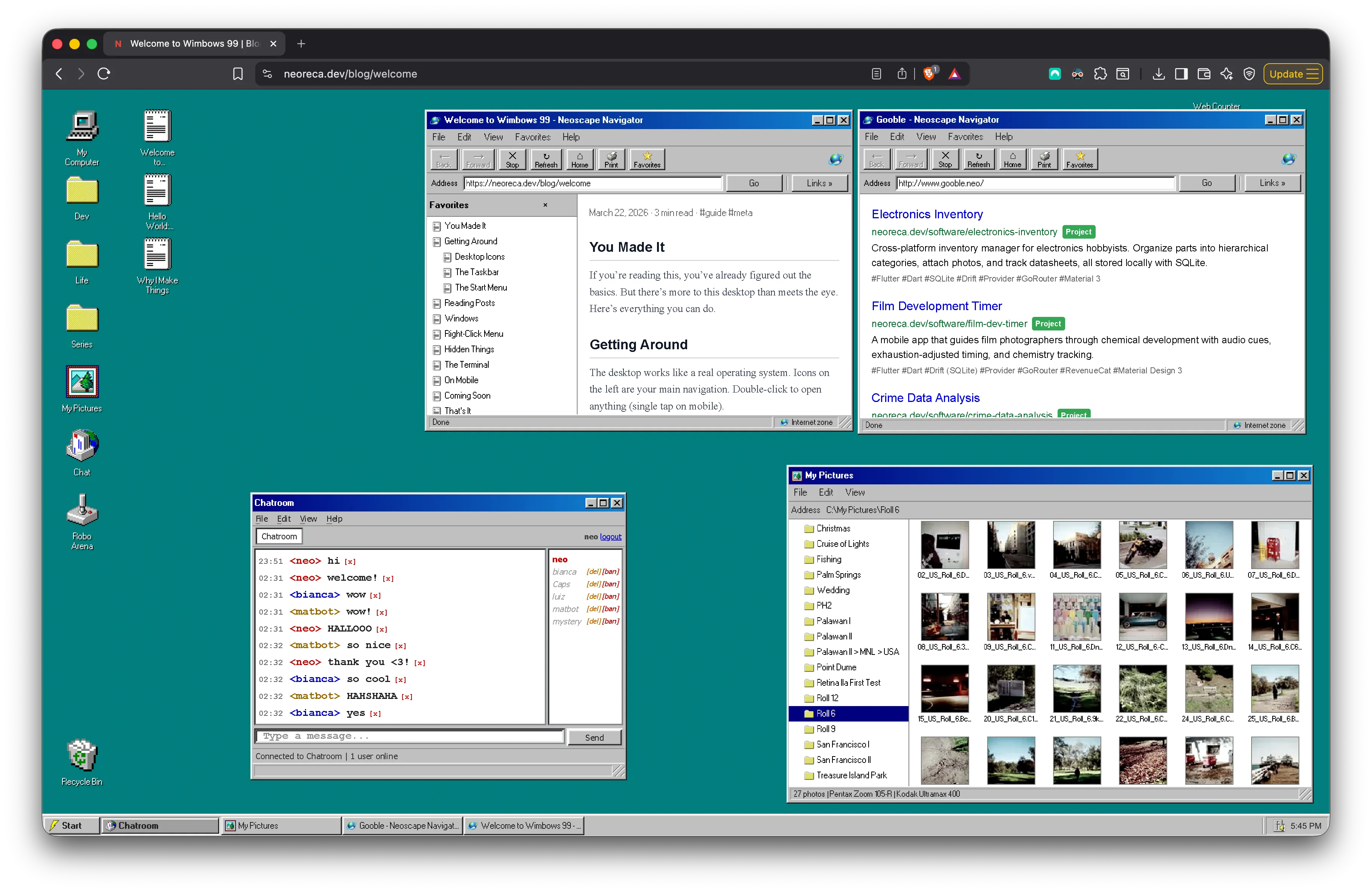
Task: Open the View menu in the My Pictures window
Action: pyautogui.click(x=854, y=492)
